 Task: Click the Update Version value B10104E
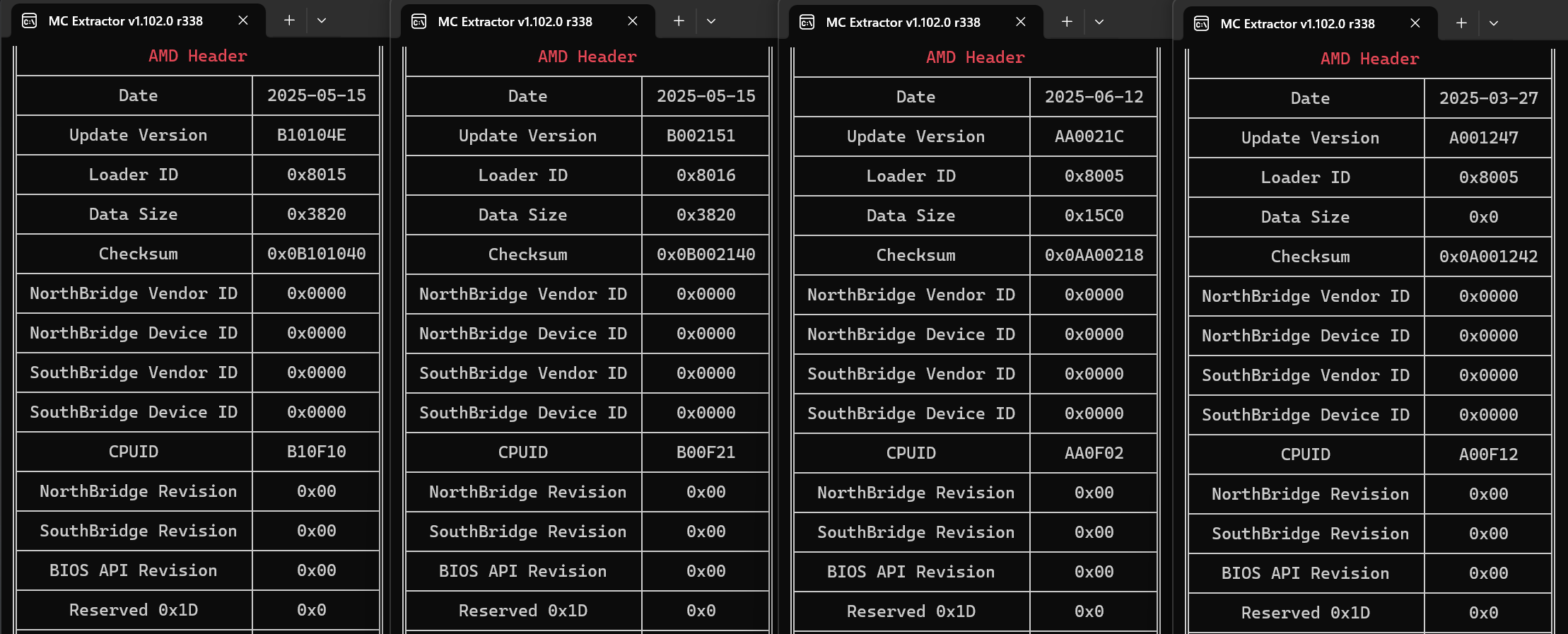(x=312, y=135)
